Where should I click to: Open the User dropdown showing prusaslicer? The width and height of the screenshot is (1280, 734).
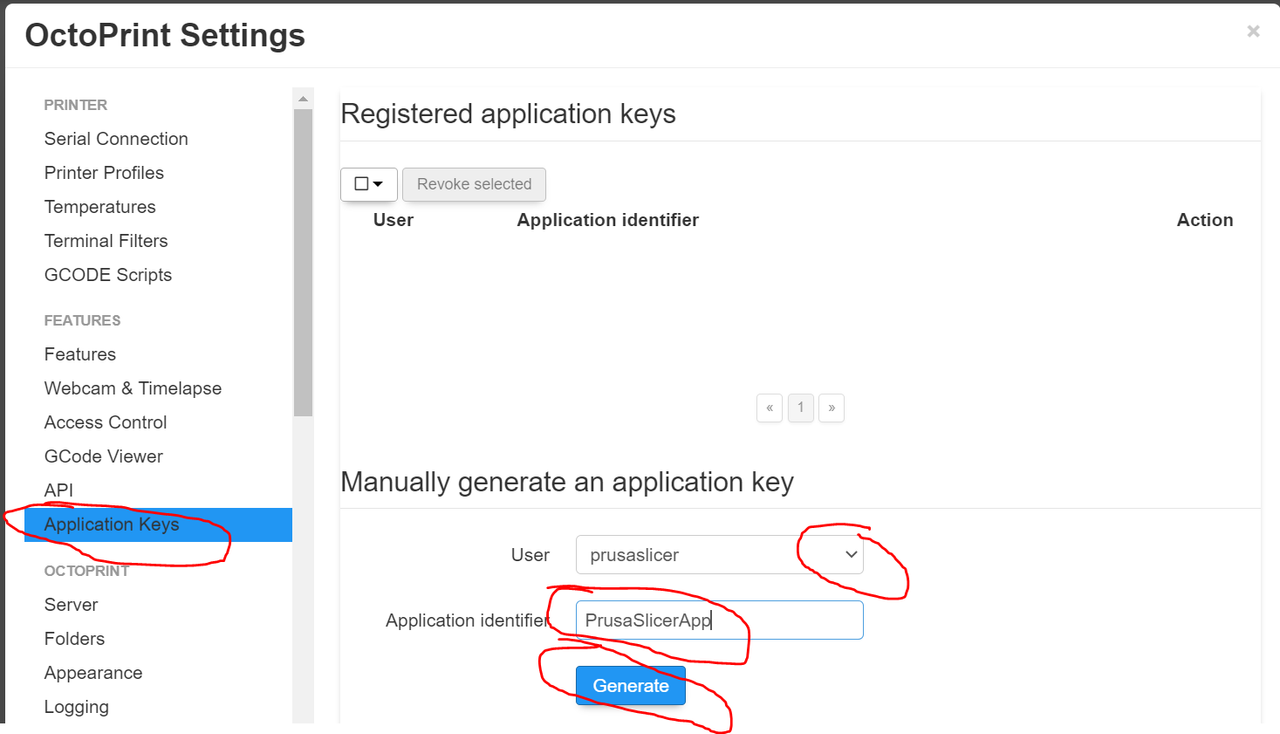coord(719,555)
